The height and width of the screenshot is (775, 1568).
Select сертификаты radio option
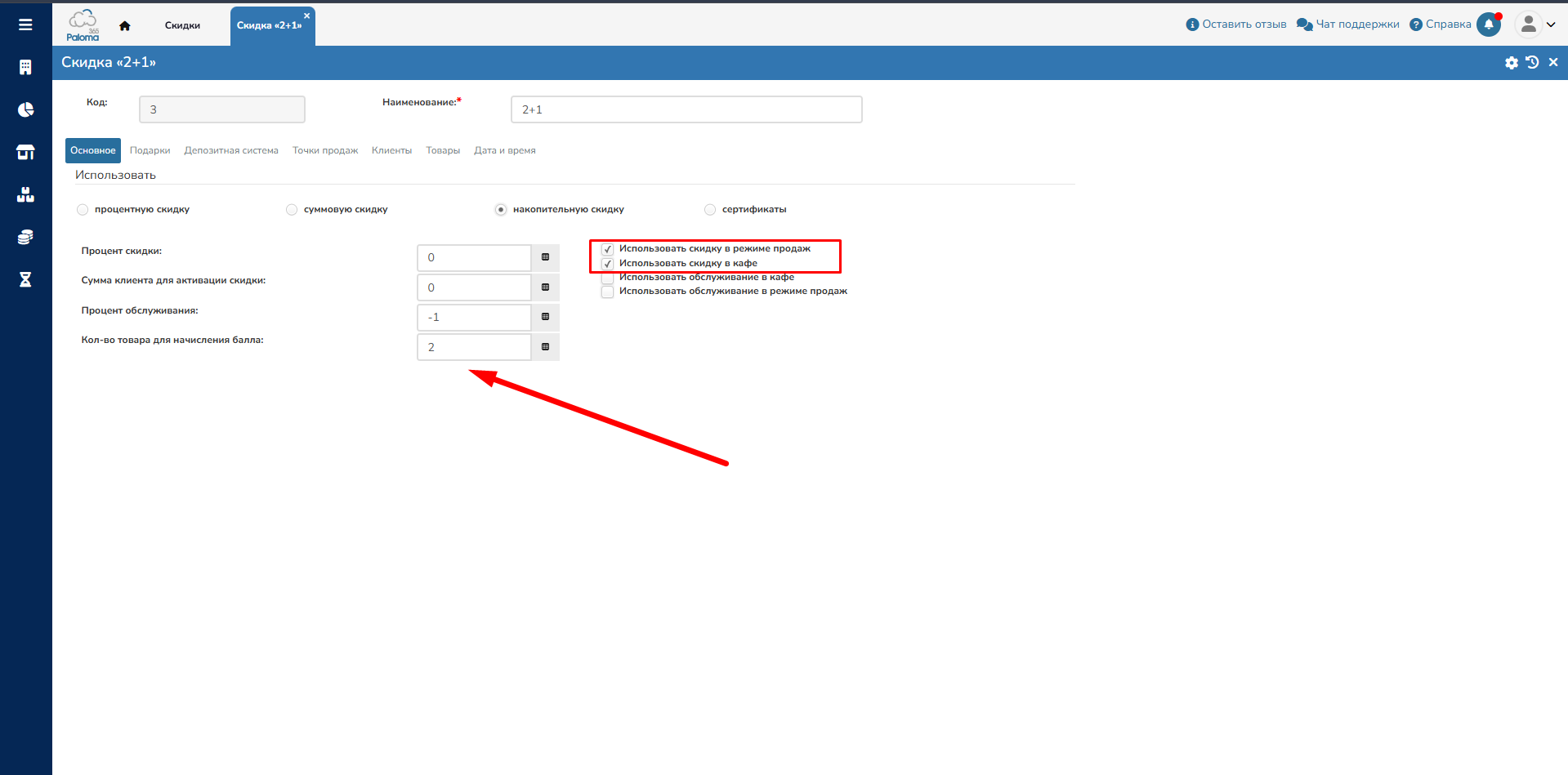pyautogui.click(x=710, y=210)
